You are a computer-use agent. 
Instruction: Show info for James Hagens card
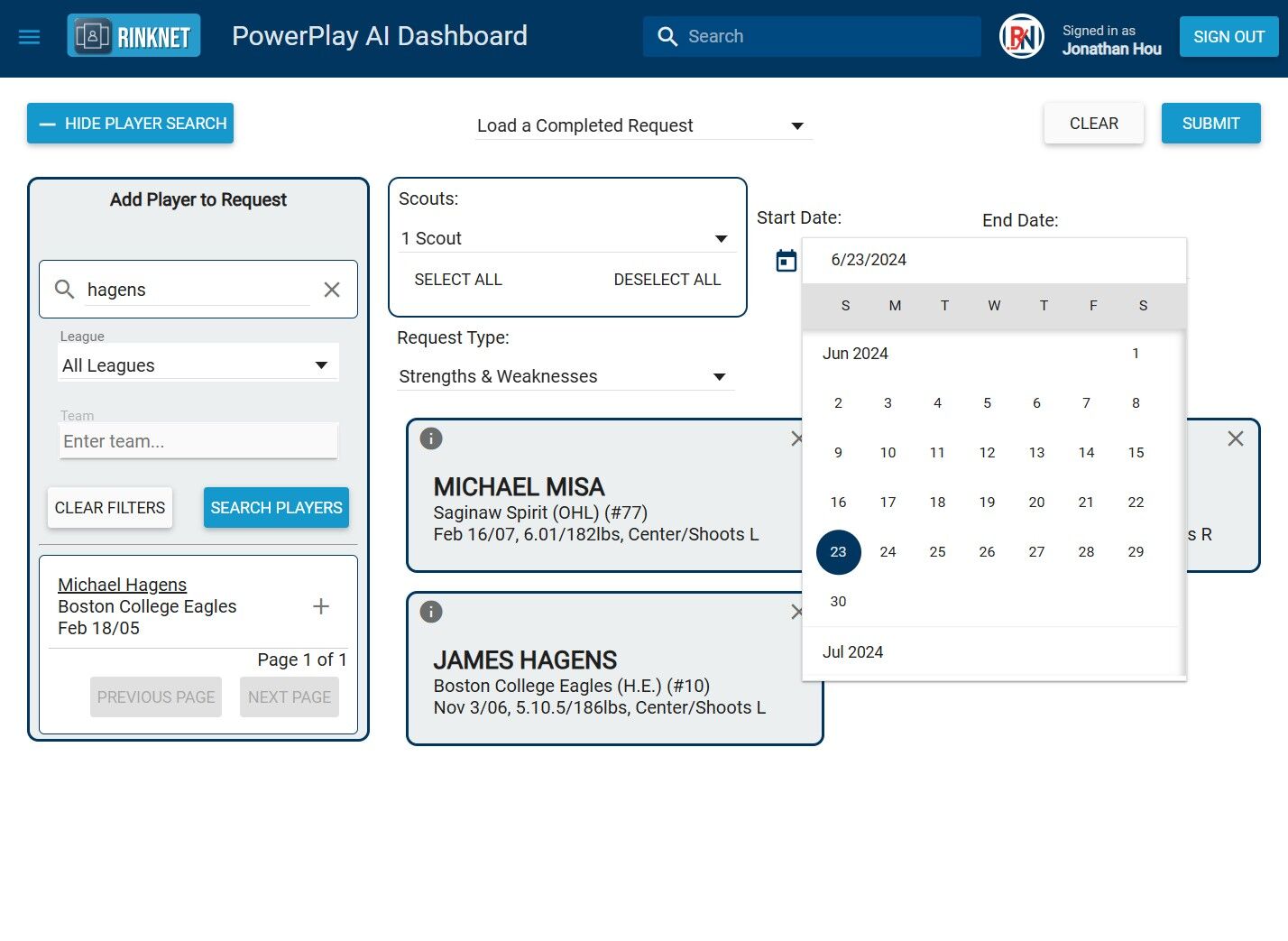tap(431, 612)
